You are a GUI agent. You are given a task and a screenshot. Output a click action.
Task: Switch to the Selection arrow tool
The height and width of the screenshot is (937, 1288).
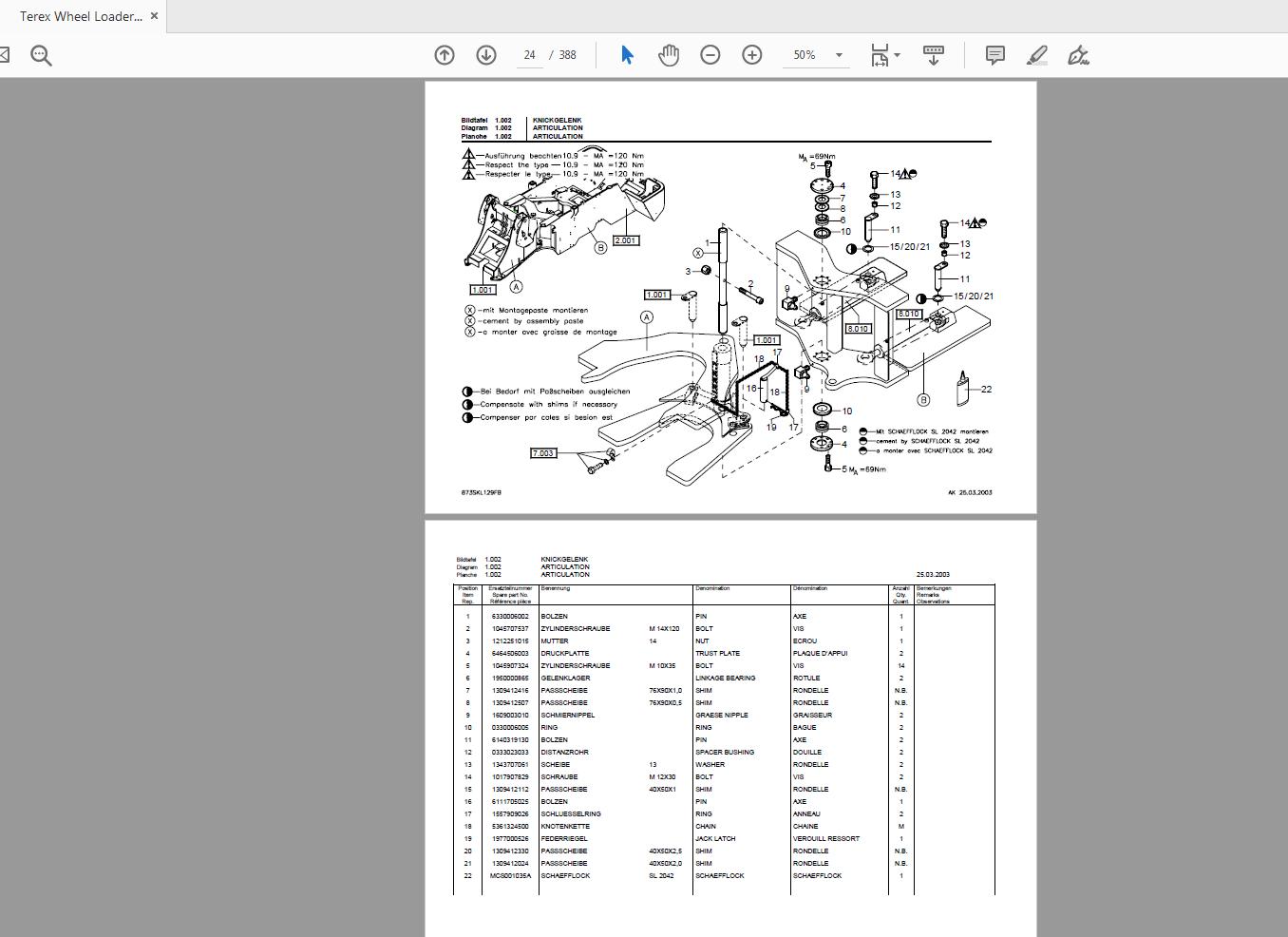point(626,54)
